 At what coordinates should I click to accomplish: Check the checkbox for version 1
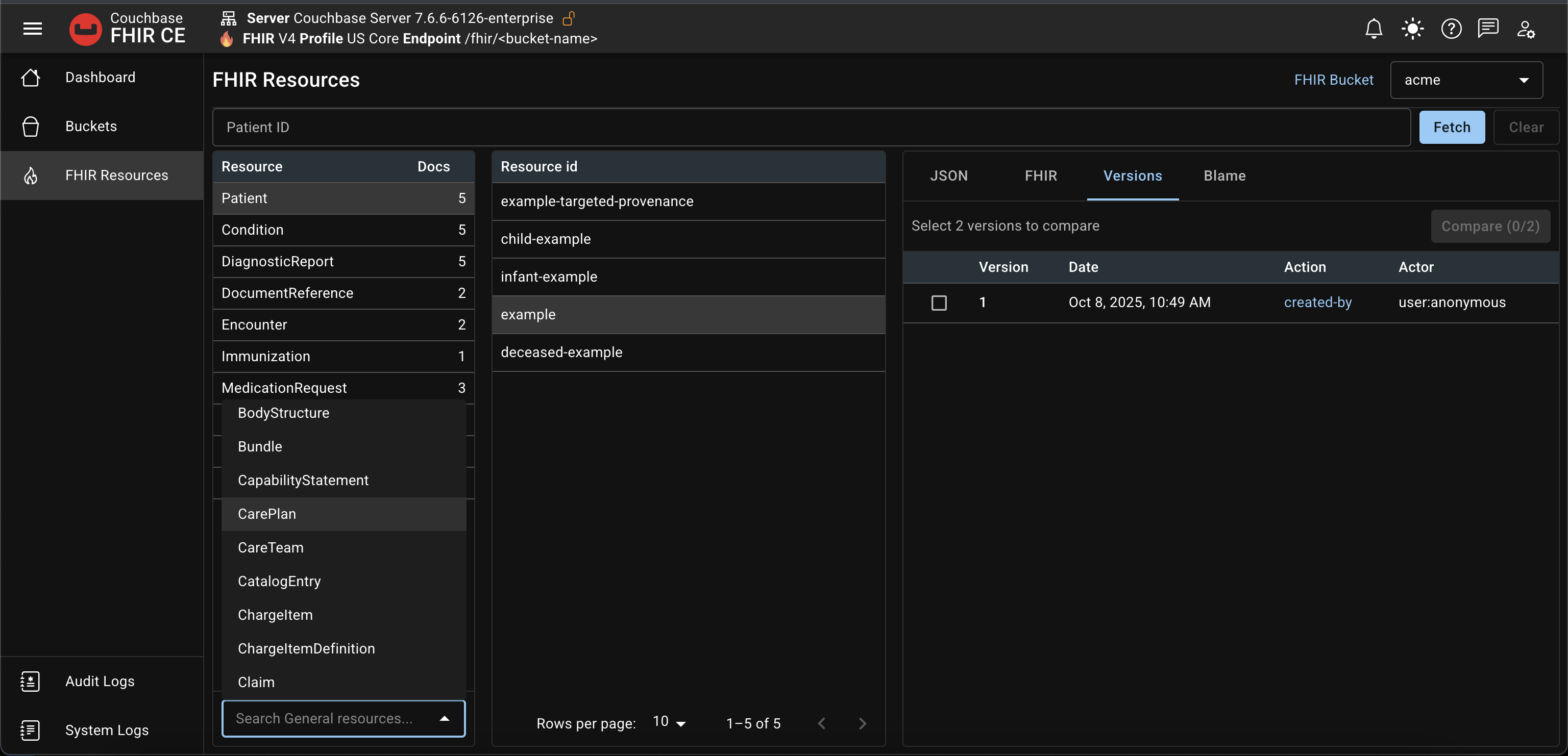(939, 303)
